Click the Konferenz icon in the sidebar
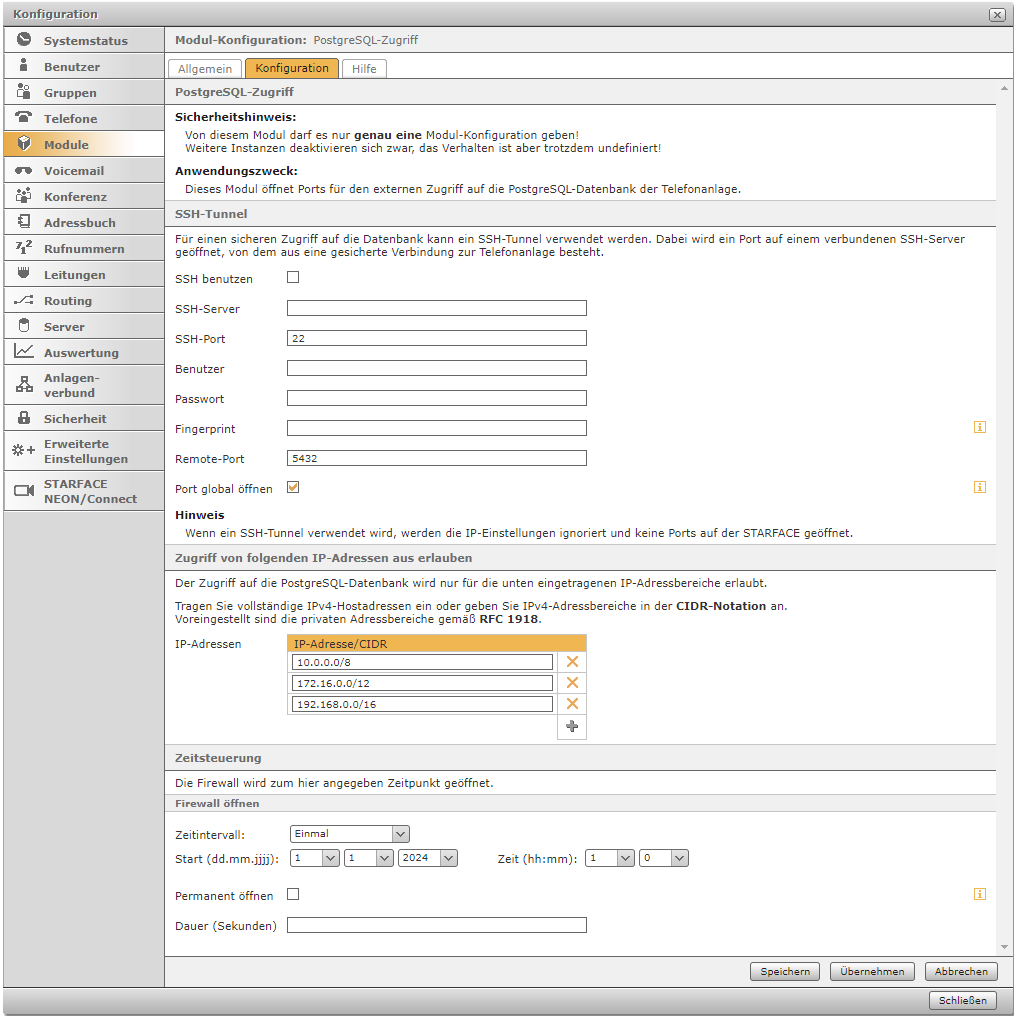1014x1016 pixels. [24, 196]
